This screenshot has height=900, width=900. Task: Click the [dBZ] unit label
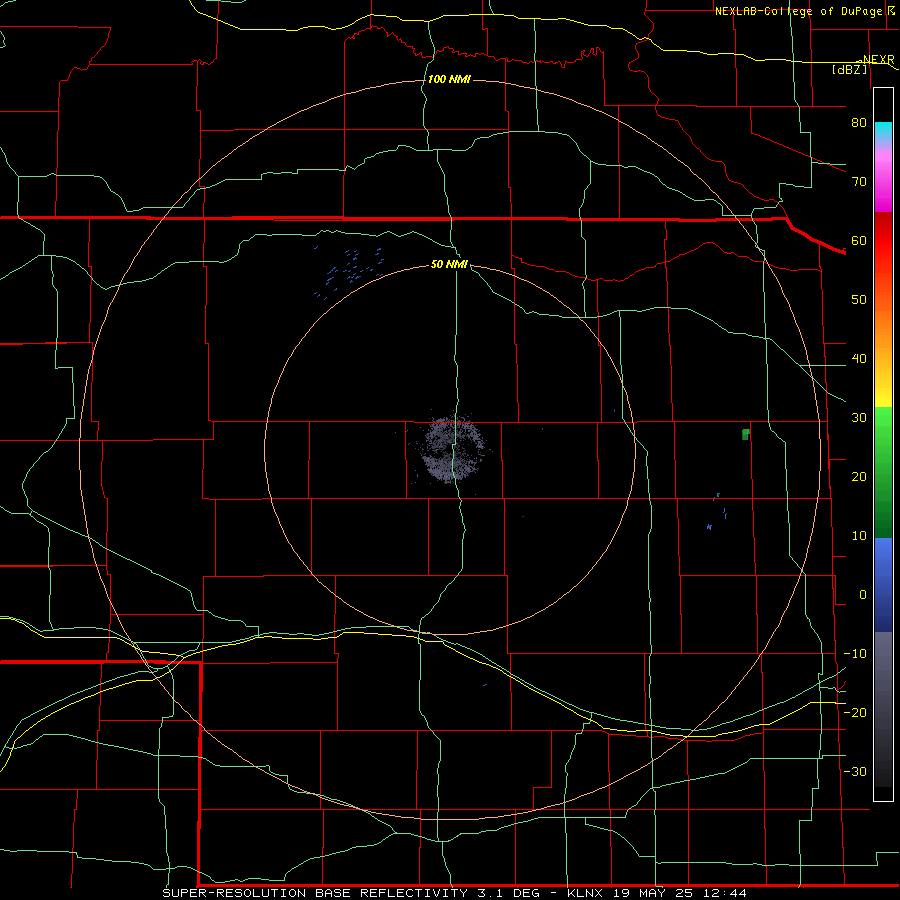click(x=849, y=69)
